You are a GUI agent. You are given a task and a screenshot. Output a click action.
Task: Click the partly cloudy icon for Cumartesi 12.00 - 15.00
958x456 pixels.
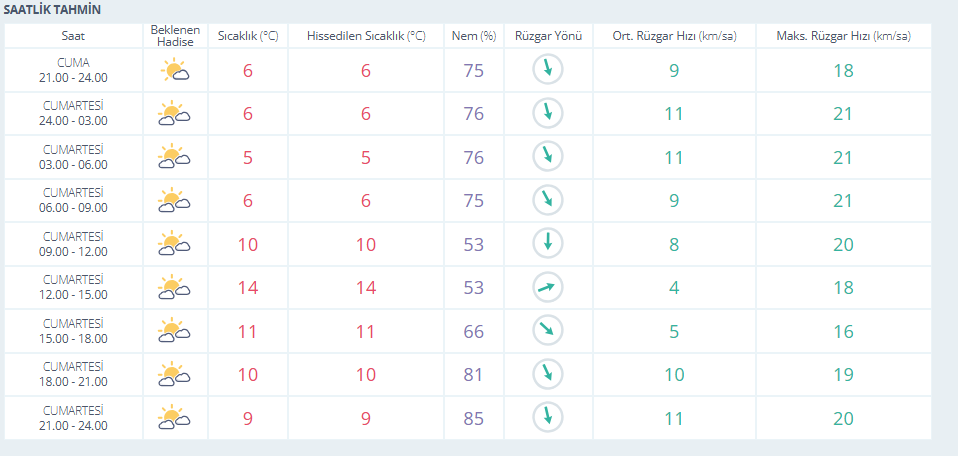tap(174, 287)
